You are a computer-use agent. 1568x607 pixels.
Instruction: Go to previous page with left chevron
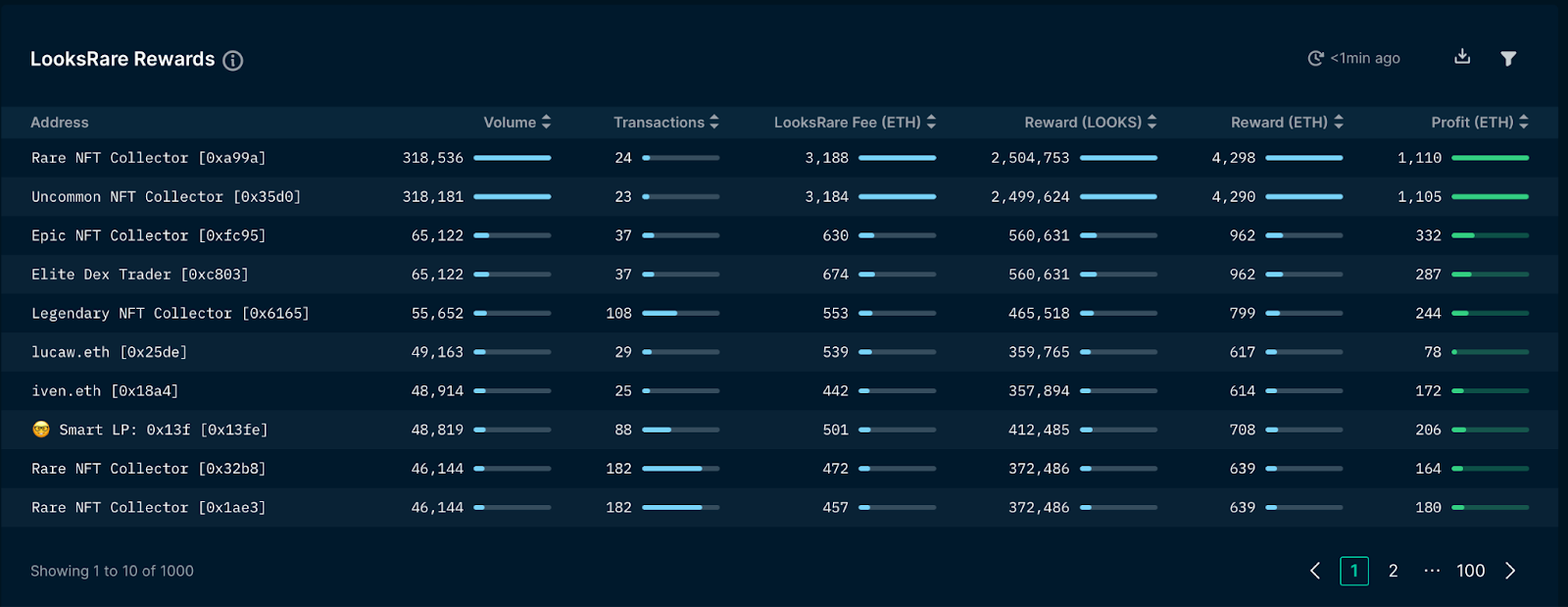tap(1315, 571)
